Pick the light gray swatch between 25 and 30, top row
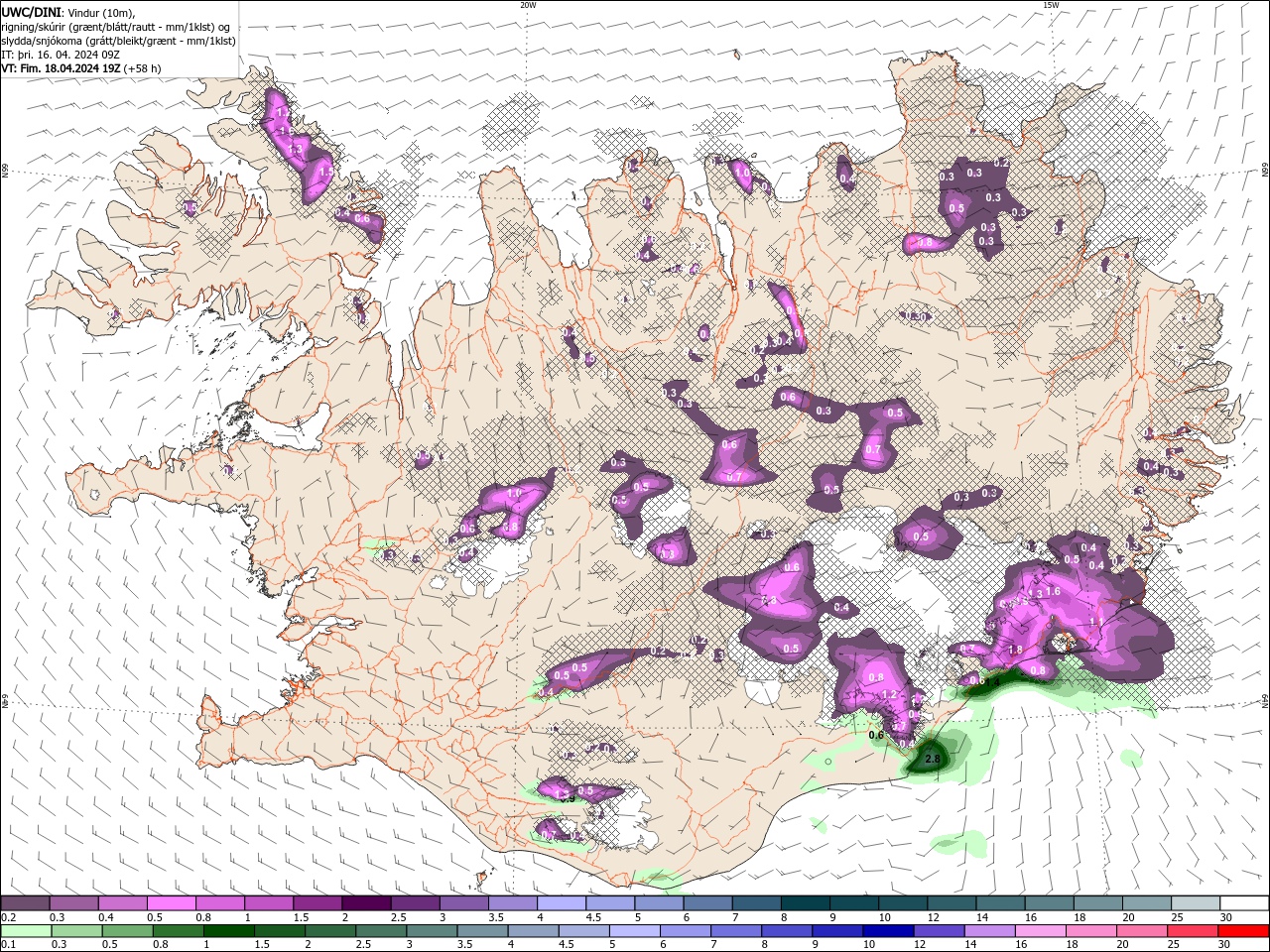The image size is (1270, 952). [1196, 903]
